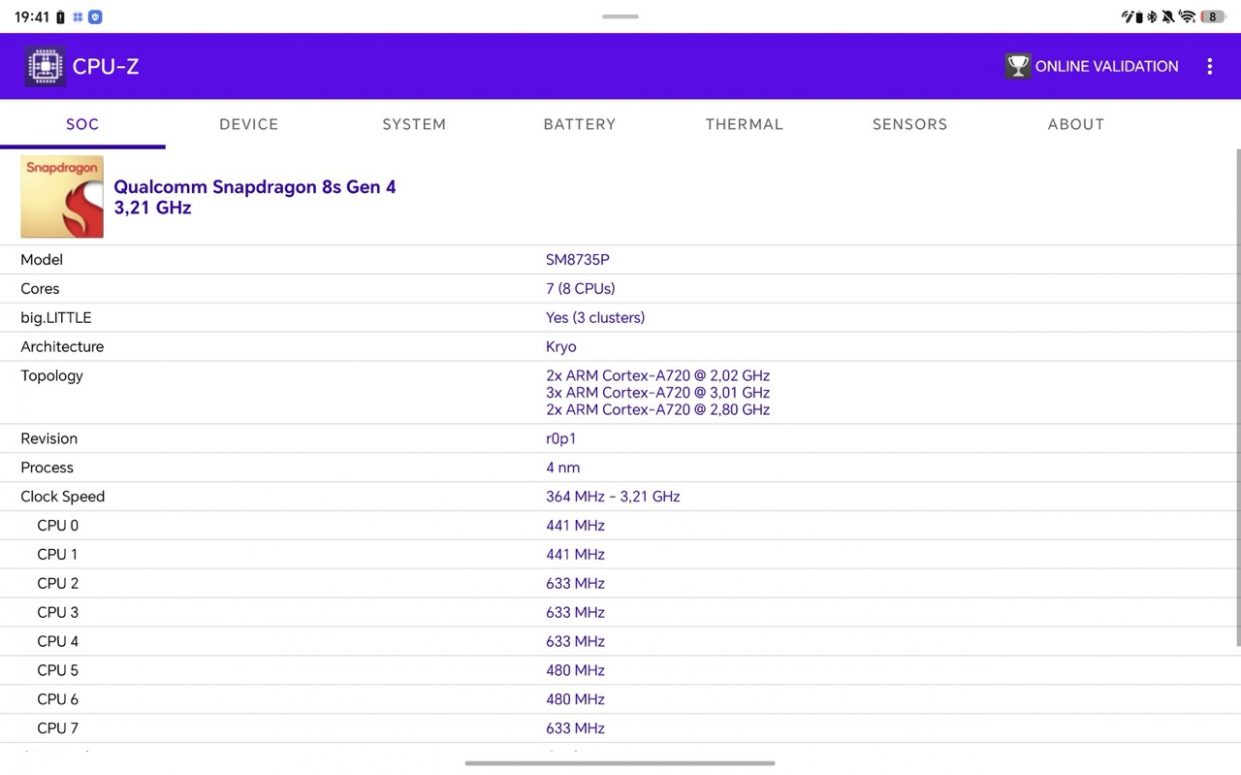Select the big.LITTLE value Yes (3 clusters)

(x=596, y=318)
